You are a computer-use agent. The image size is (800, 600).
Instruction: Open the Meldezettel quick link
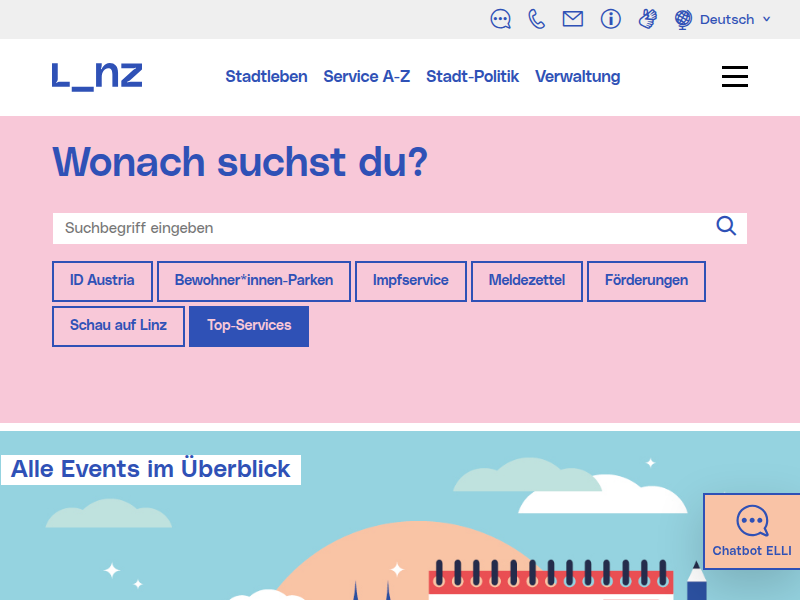(x=526, y=281)
